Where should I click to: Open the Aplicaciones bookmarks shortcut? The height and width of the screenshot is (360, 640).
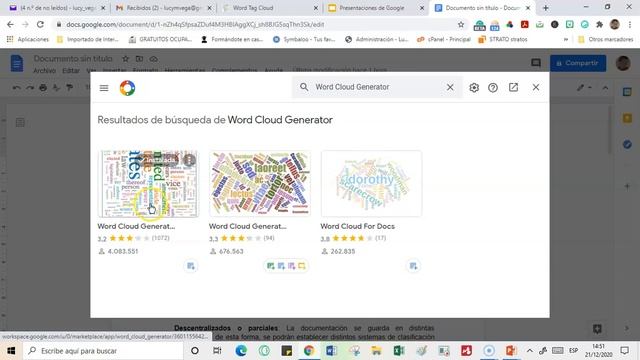click(28, 39)
